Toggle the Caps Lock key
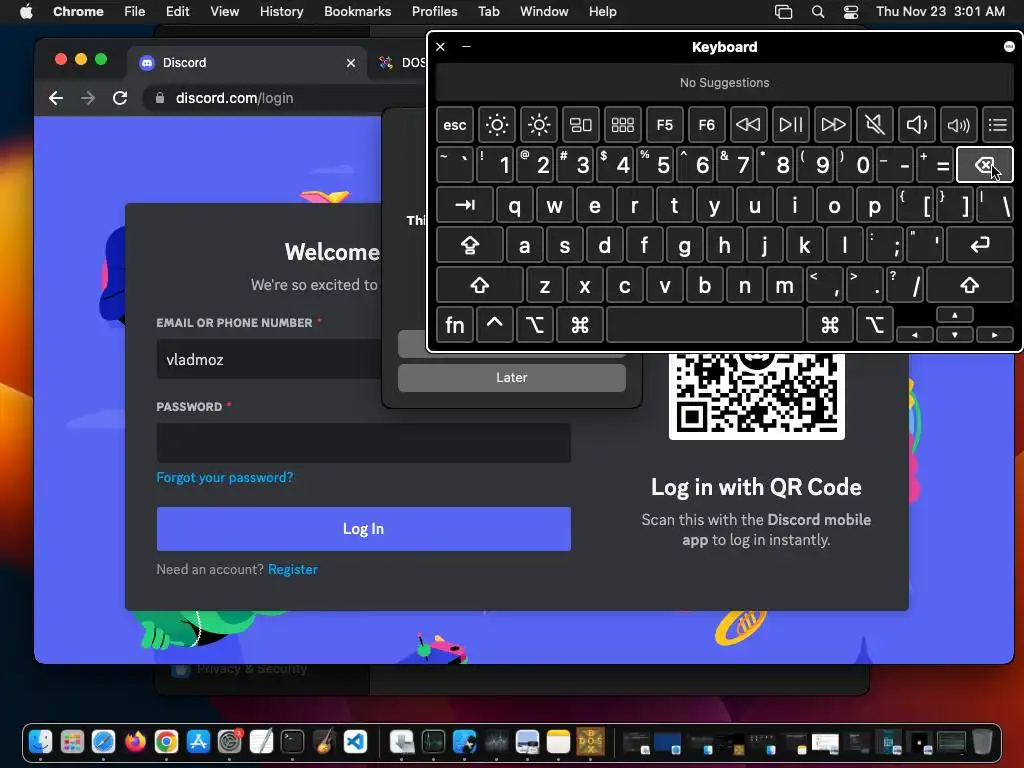1024x768 pixels. point(470,246)
